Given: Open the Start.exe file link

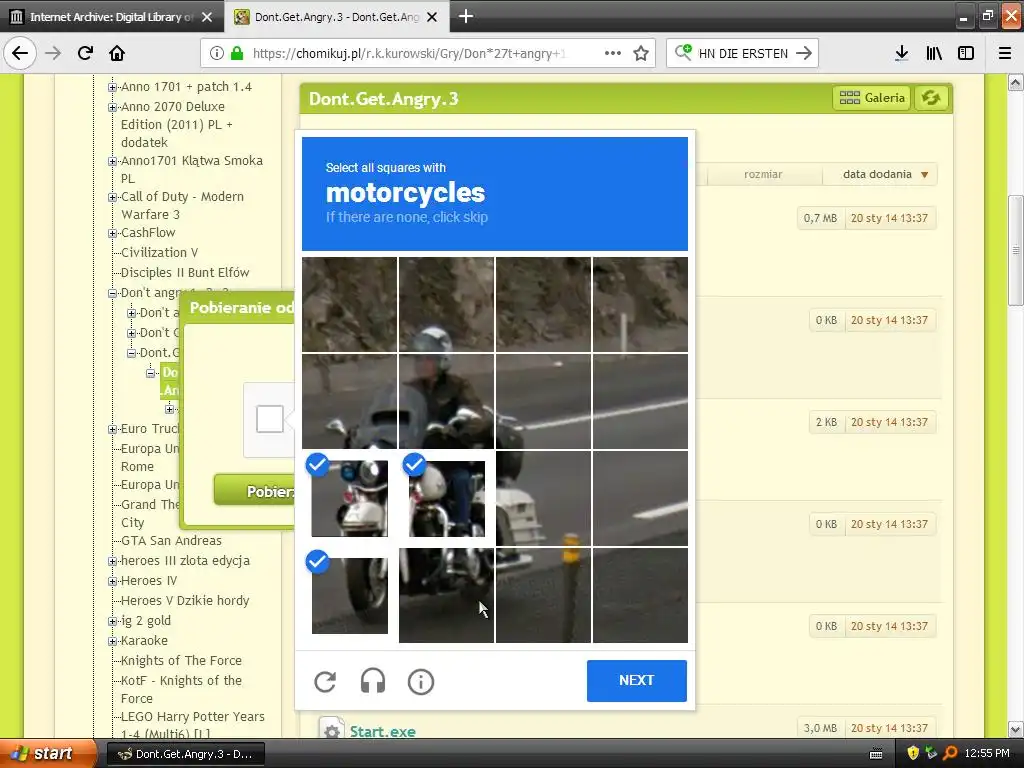Looking at the screenshot, I should point(383,731).
